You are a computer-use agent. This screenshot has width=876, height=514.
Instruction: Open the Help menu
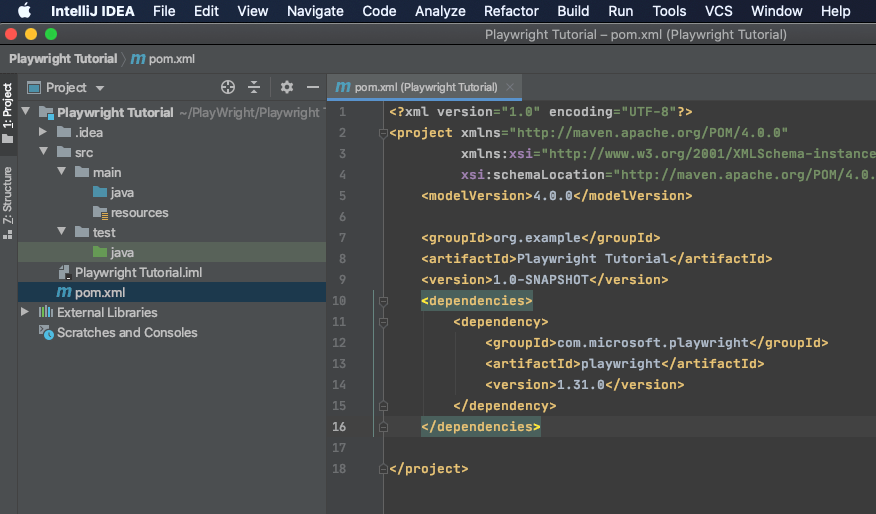coord(835,11)
